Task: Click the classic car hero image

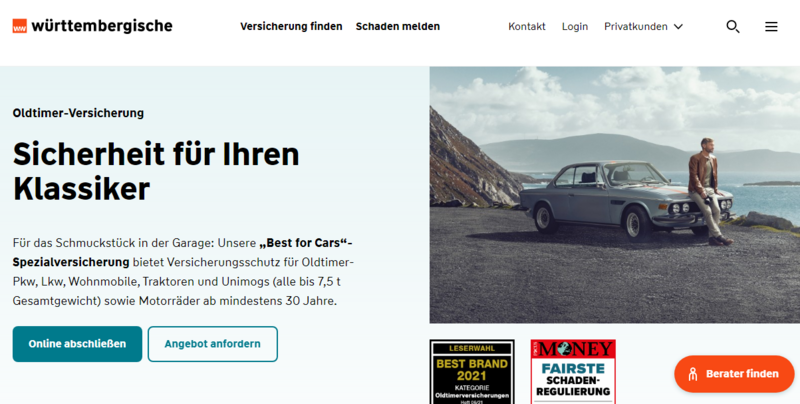Action: pyautogui.click(x=614, y=195)
